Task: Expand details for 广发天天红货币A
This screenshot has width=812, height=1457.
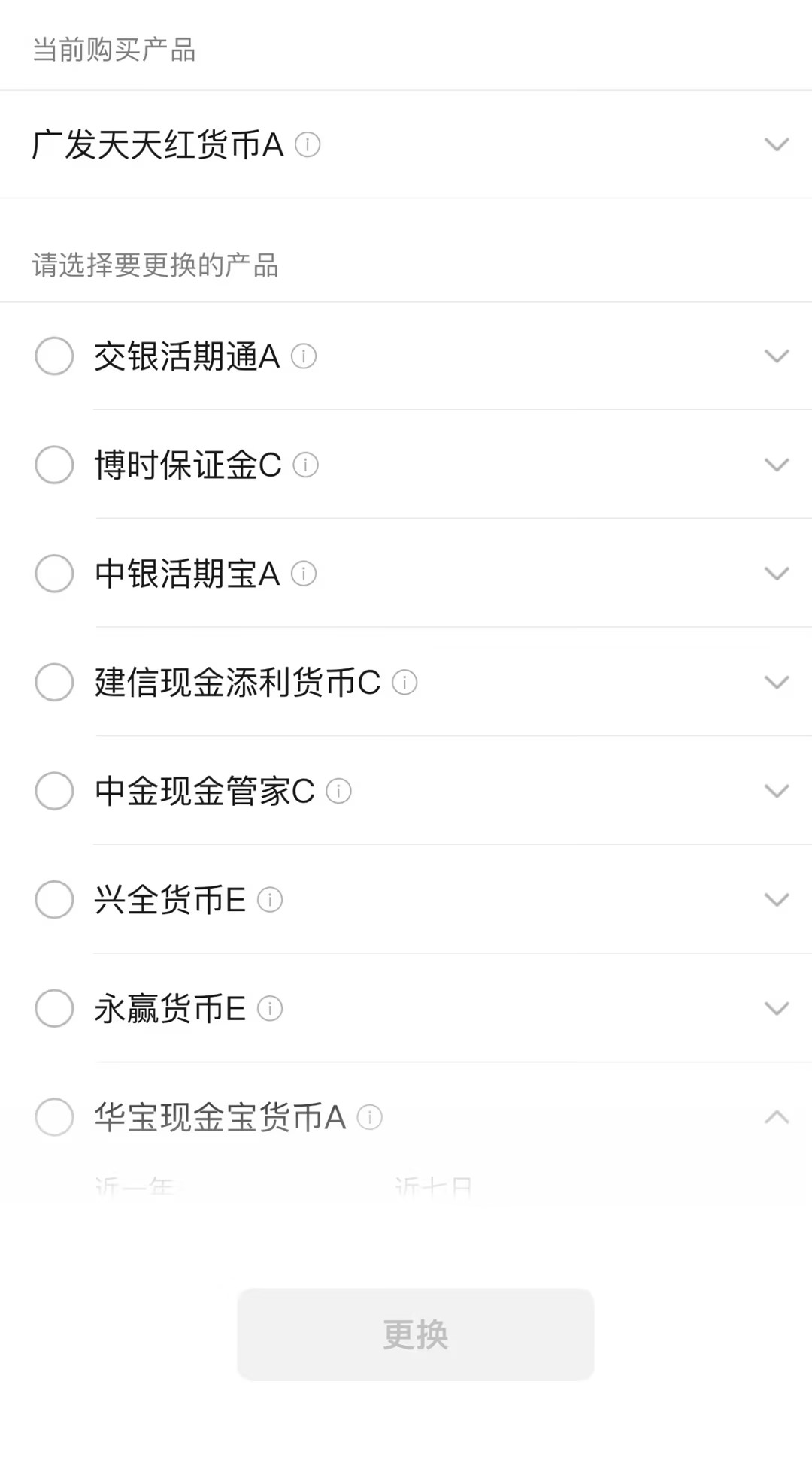Action: pyautogui.click(x=776, y=144)
